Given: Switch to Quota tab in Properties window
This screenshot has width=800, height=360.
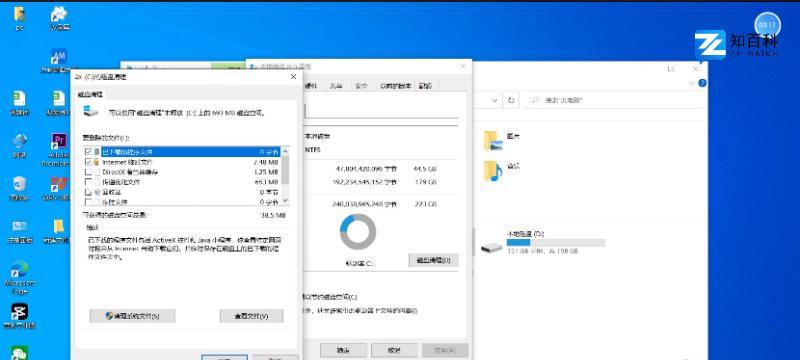Looking at the screenshot, I should pyautogui.click(x=425, y=86).
